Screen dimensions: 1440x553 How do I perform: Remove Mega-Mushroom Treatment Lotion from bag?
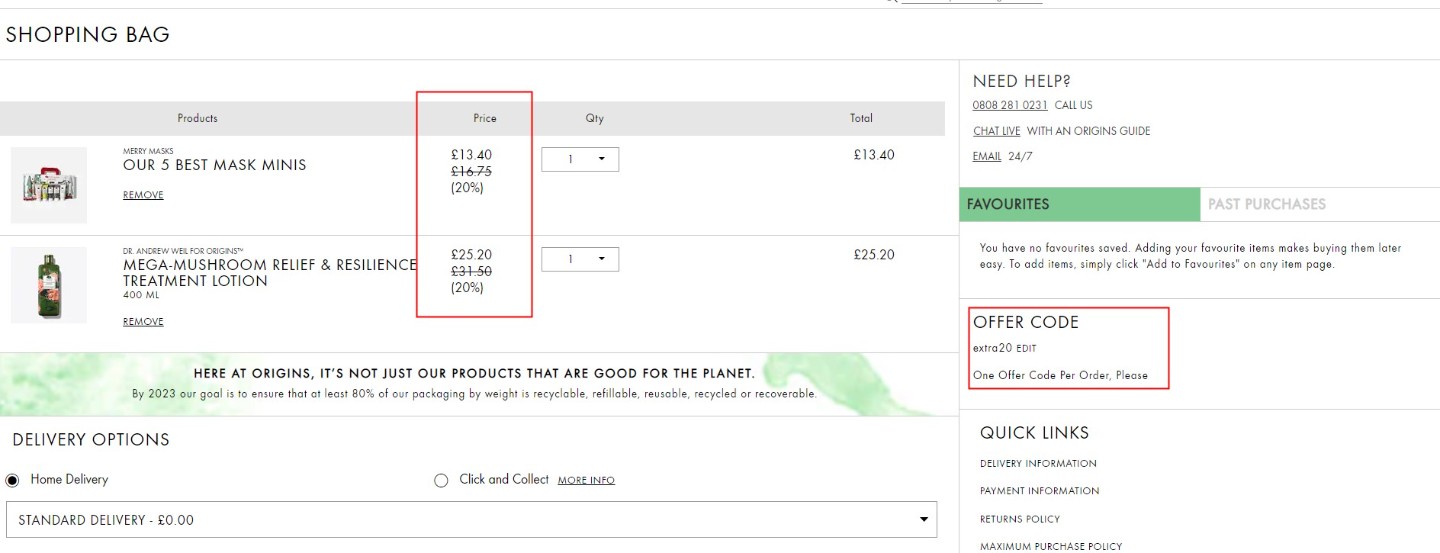pos(143,322)
